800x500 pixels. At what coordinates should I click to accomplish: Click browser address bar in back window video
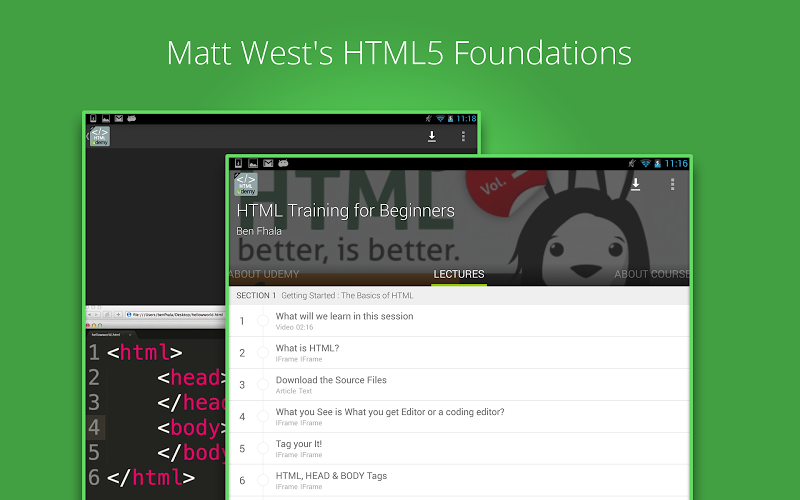174,314
